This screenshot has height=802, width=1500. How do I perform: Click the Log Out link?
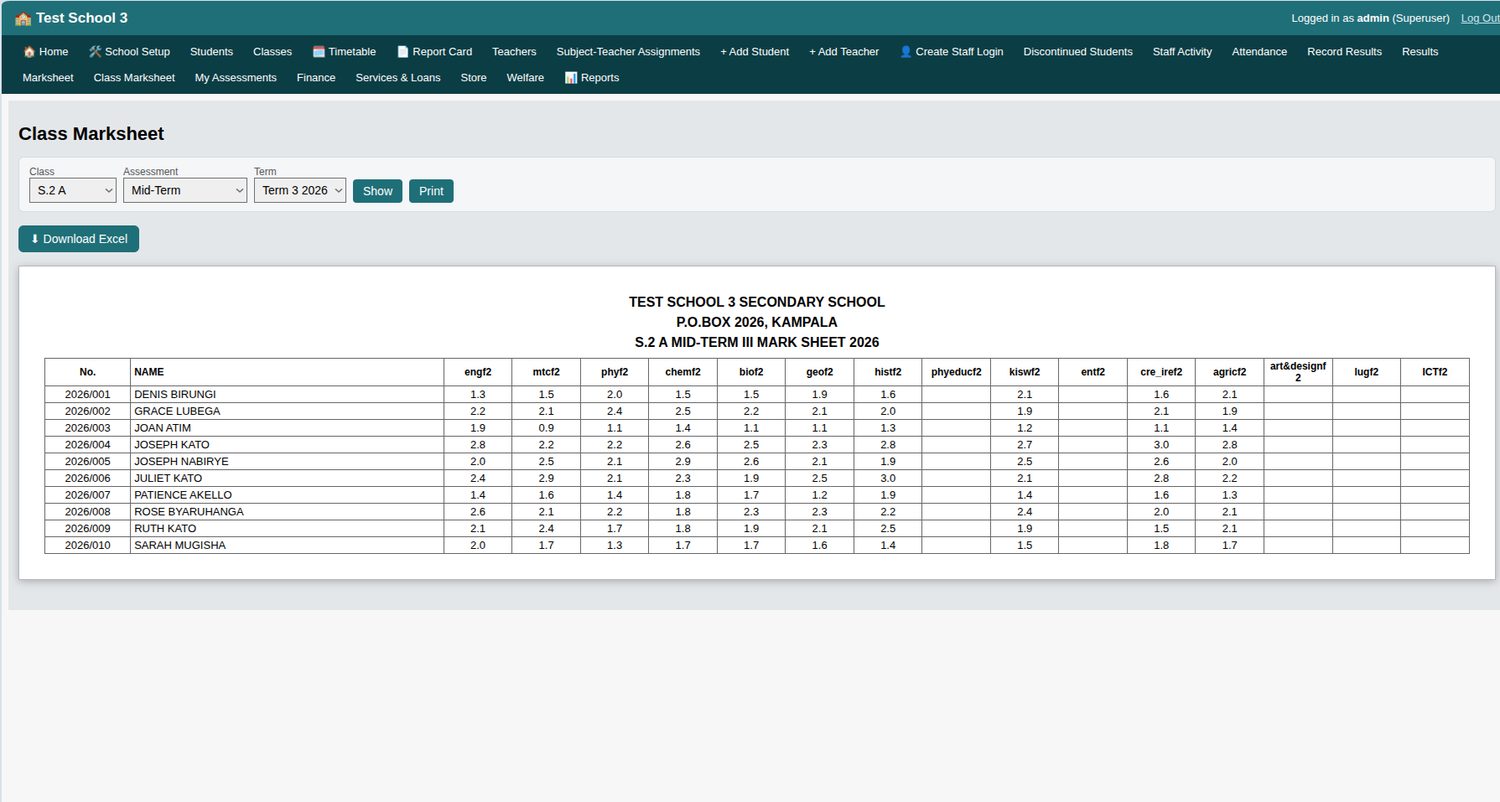point(1480,18)
